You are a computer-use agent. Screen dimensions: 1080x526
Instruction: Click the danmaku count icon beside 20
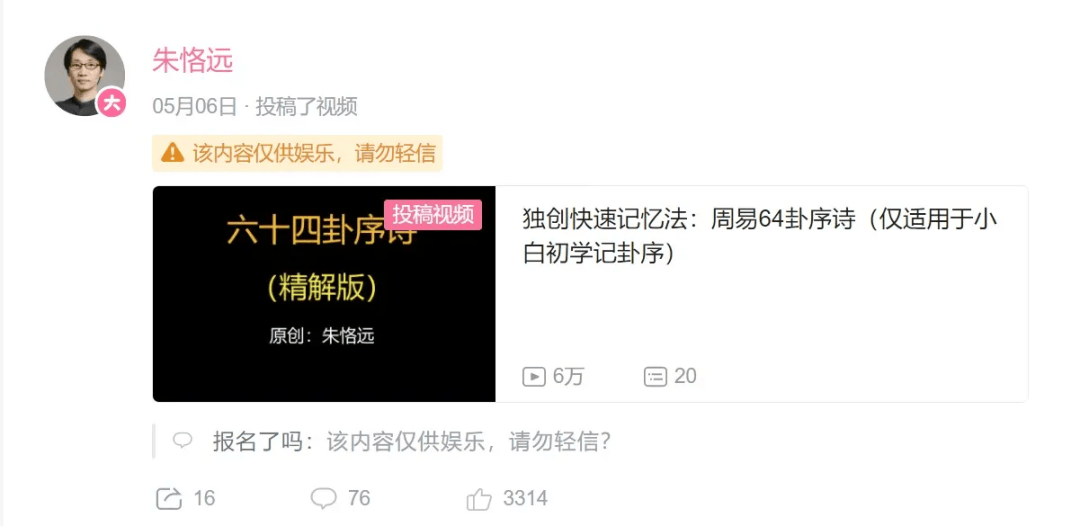[655, 377]
